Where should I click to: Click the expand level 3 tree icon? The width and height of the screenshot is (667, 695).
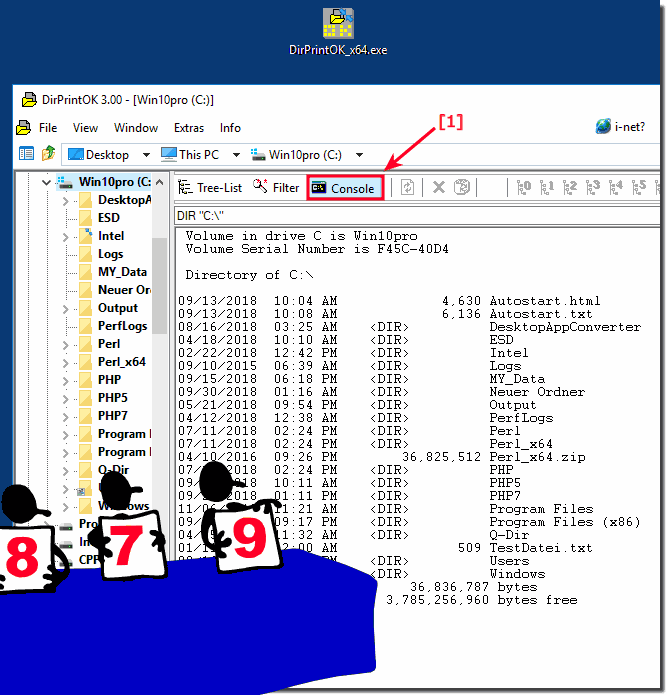[593, 187]
